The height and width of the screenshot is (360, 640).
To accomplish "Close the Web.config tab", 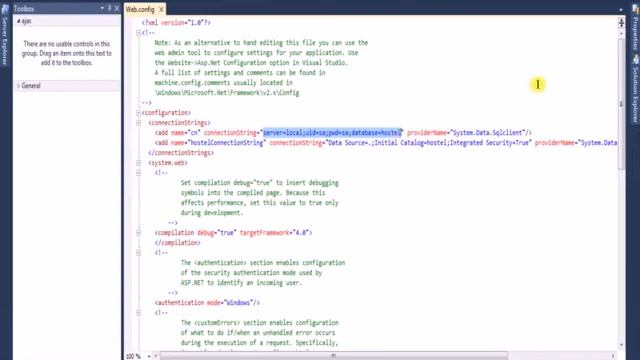I will tap(161, 9).
